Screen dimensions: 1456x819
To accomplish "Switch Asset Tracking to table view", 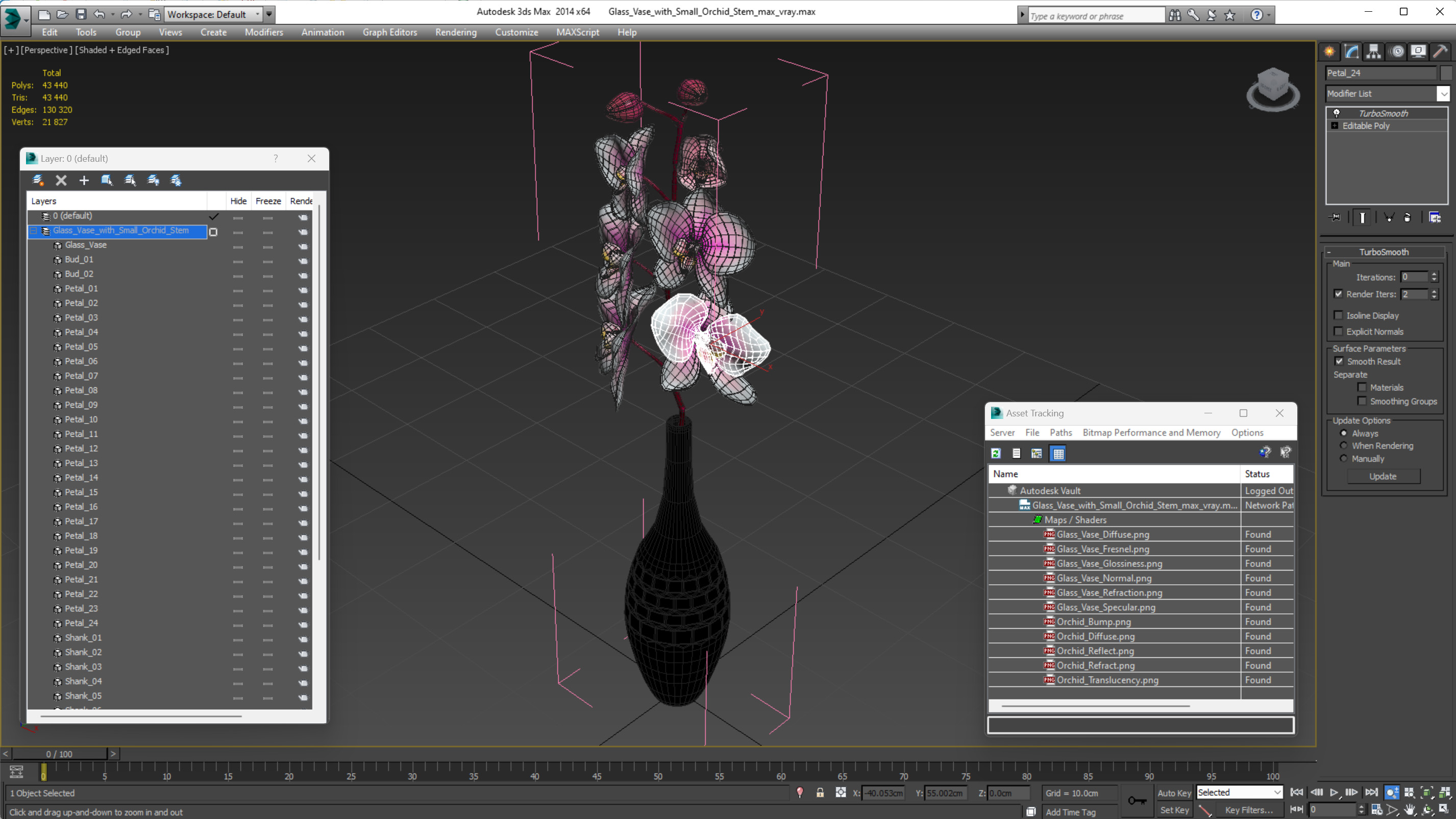I will coord(1058,453).
